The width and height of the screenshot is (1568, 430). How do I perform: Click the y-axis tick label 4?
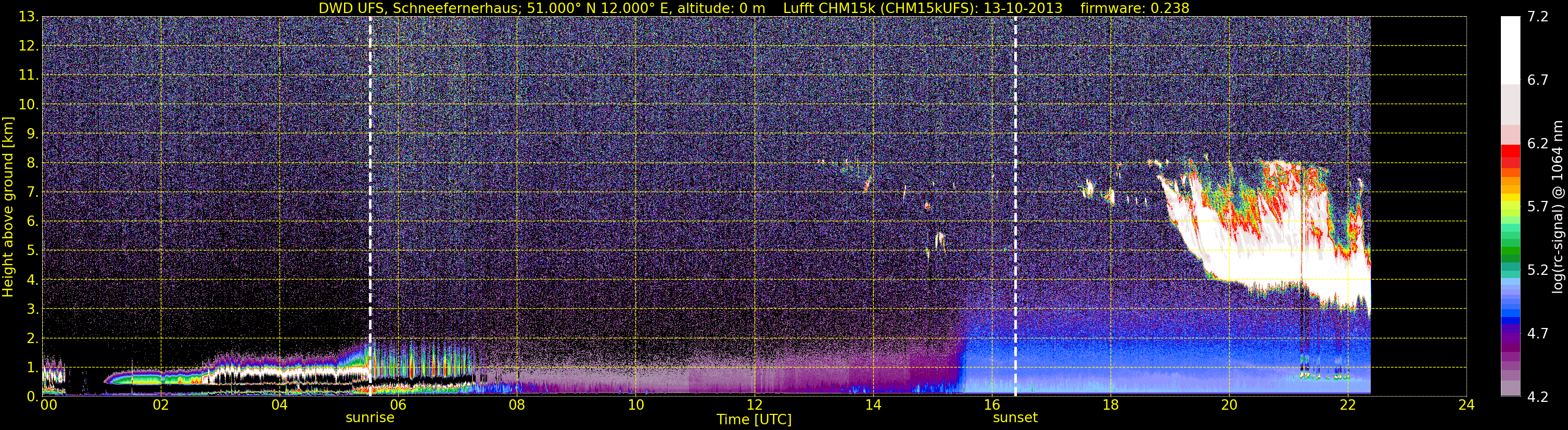coord(33,280)
